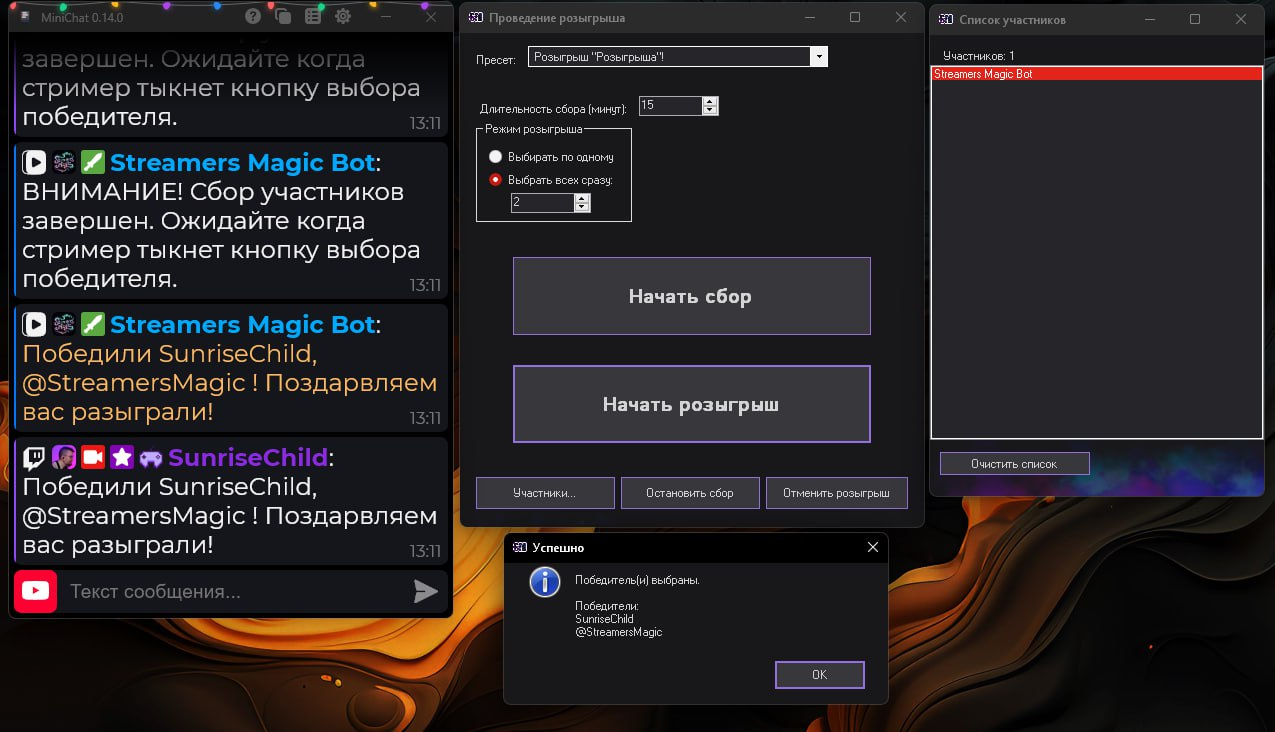Click the purple star badge by SunriseChild

click(x=122, y=458)
